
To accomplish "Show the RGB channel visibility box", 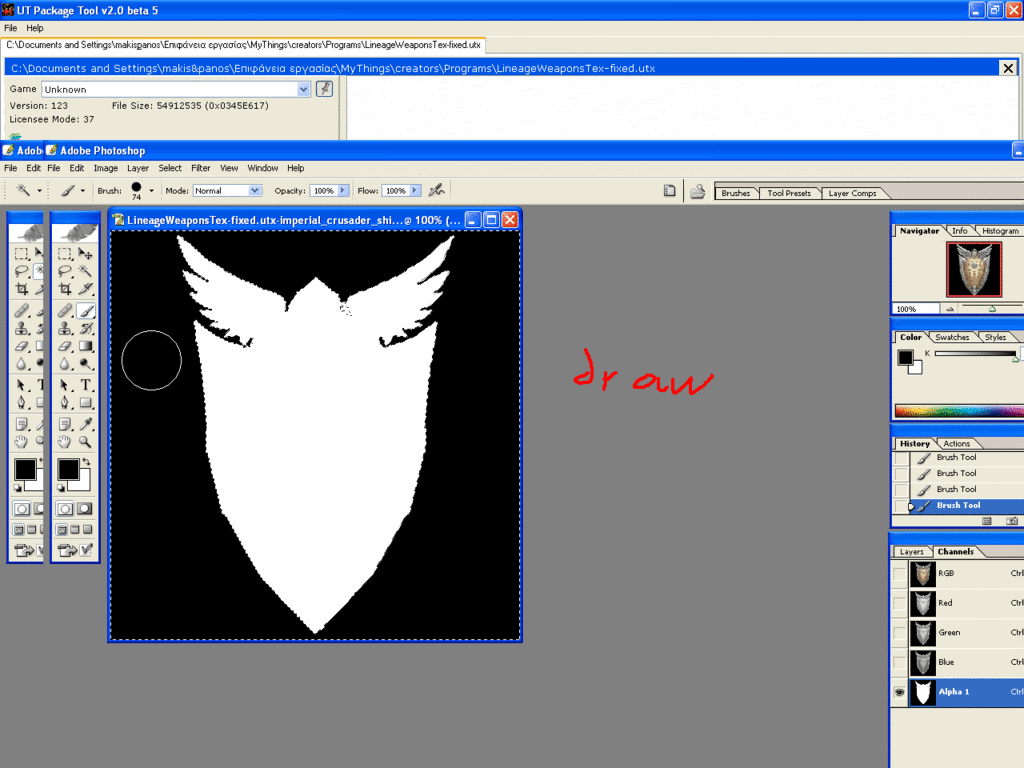I will pyautogui.click(x=900, y=574).
